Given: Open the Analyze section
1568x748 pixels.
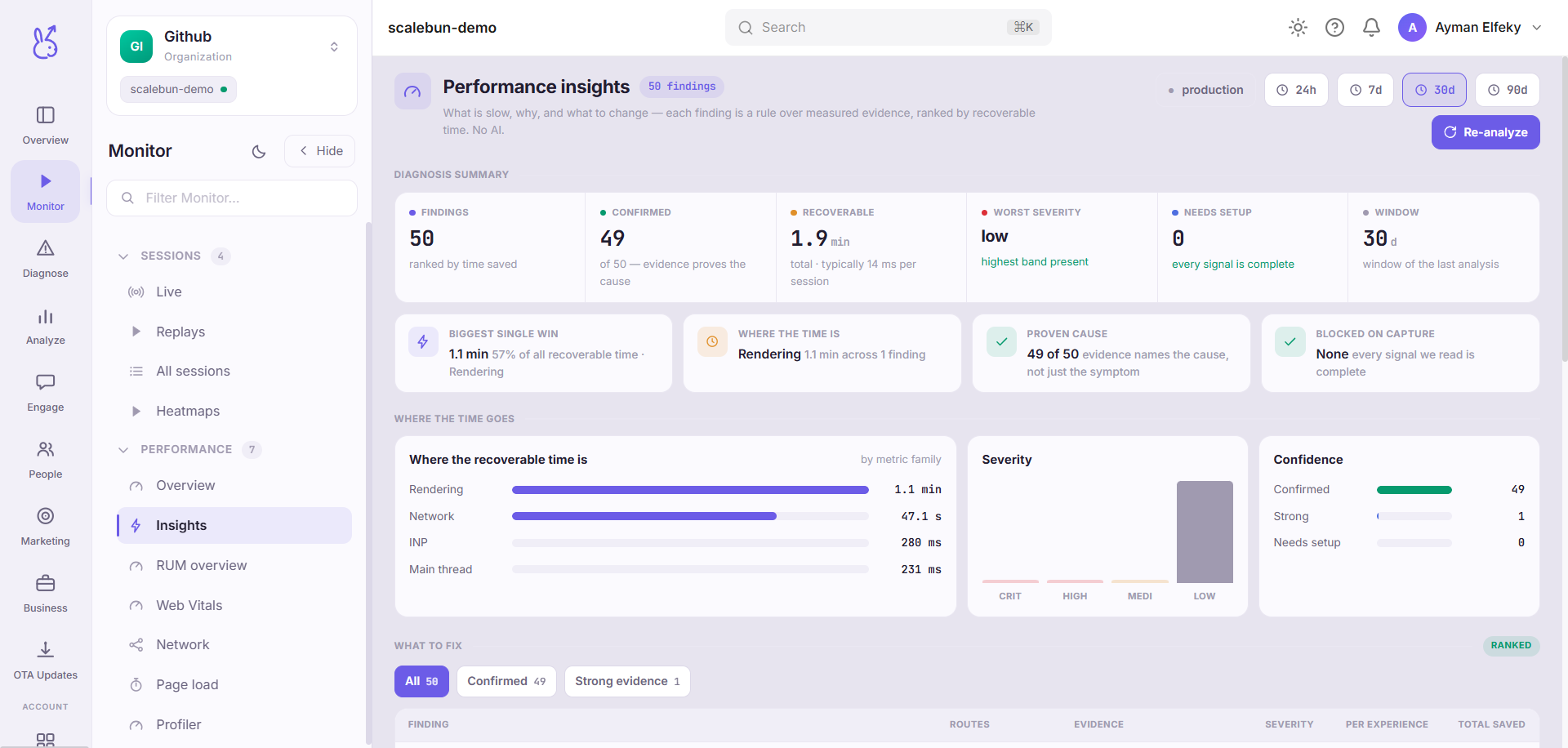Looking at the screenshot, I should point(46,326).
